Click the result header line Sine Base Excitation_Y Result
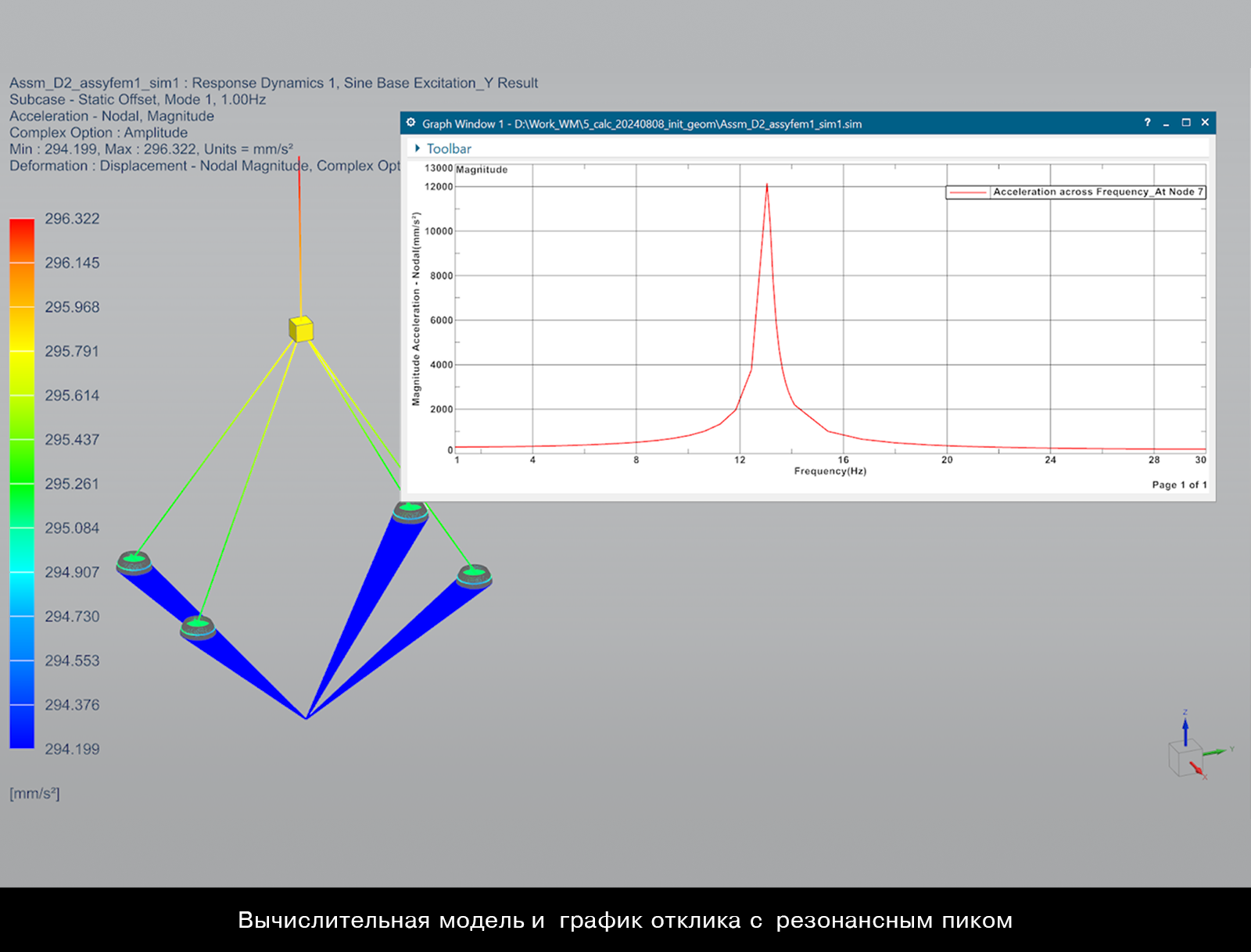 pos(274,83)
